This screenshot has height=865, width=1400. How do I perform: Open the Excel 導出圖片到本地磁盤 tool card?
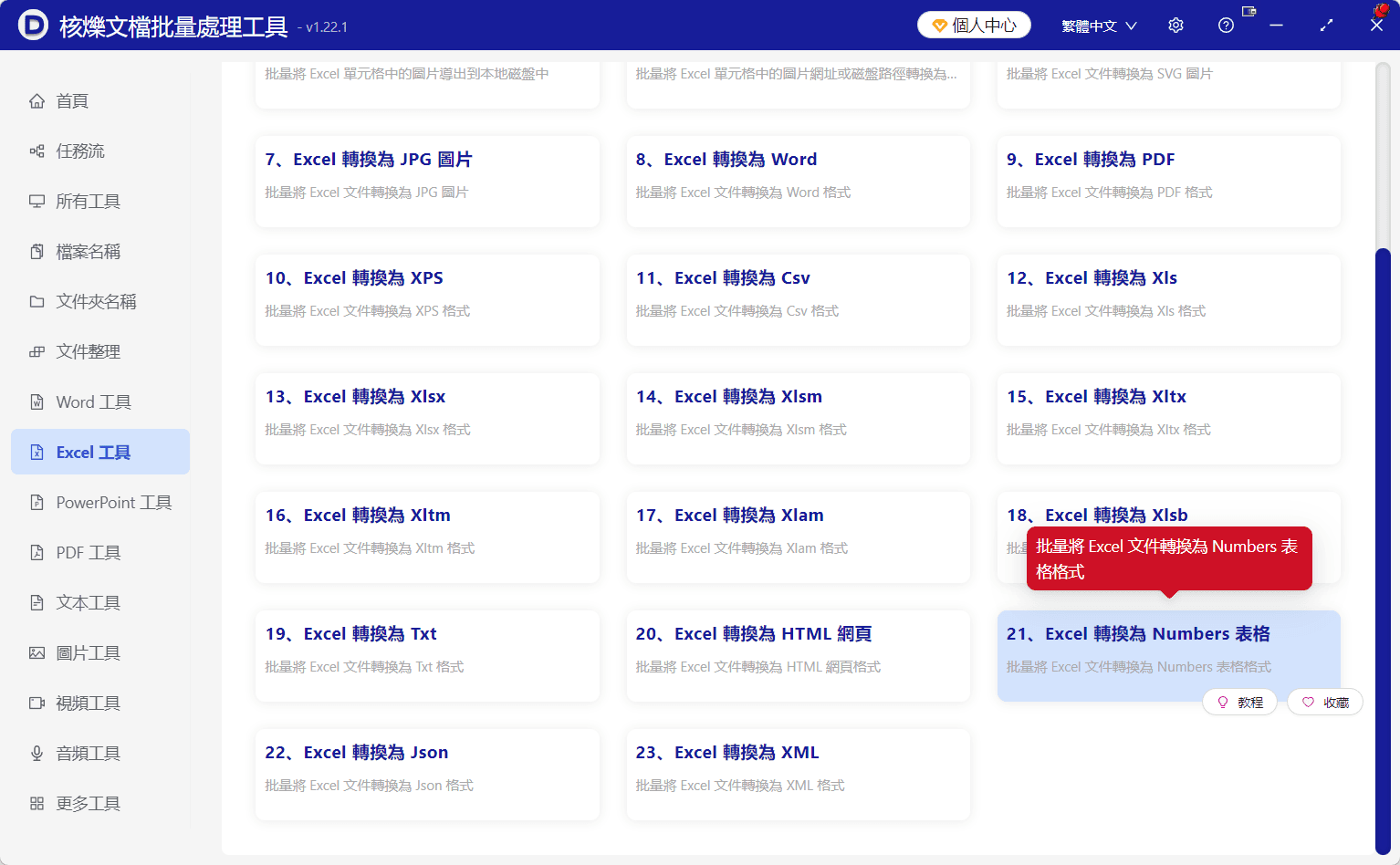427,85
